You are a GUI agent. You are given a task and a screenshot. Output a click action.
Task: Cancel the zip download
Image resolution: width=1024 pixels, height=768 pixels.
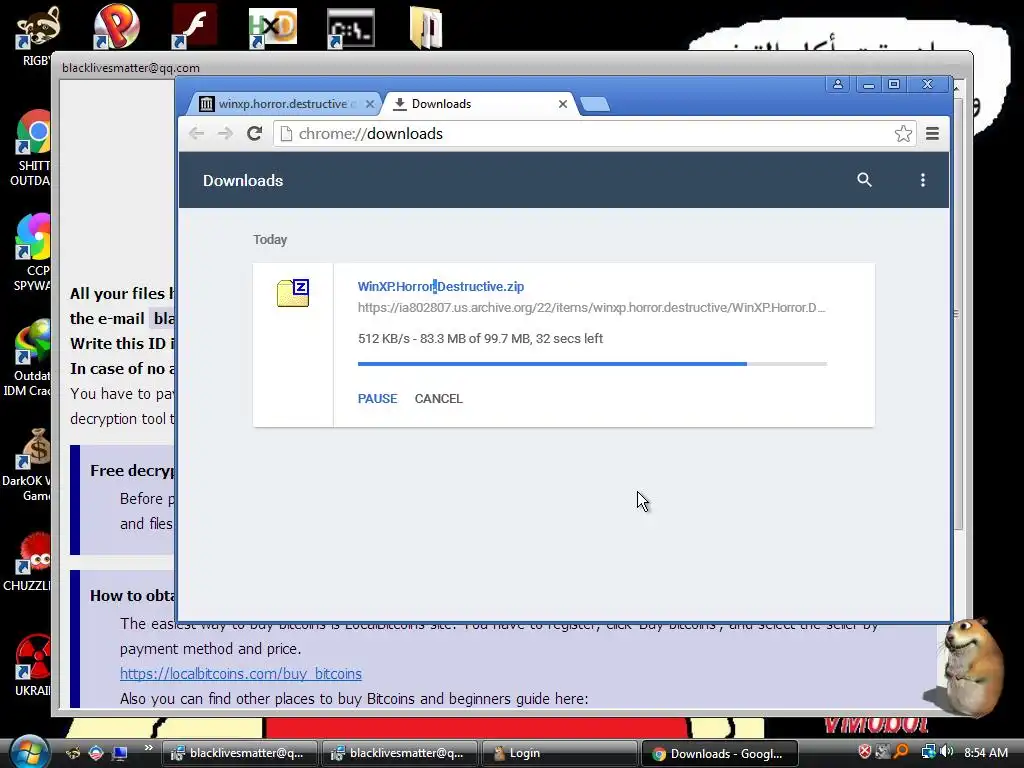[438, 398]
